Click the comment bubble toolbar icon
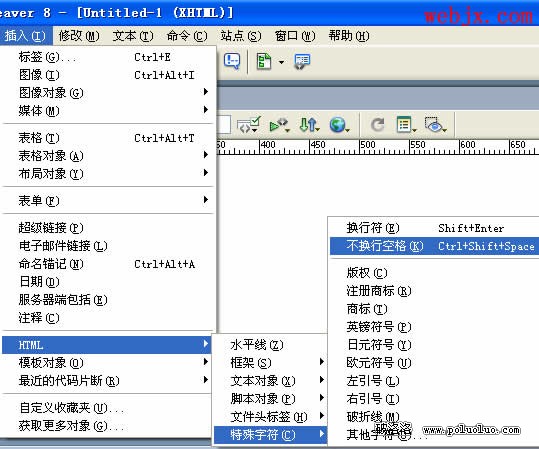539x449 pixels. tap(232, 62)
